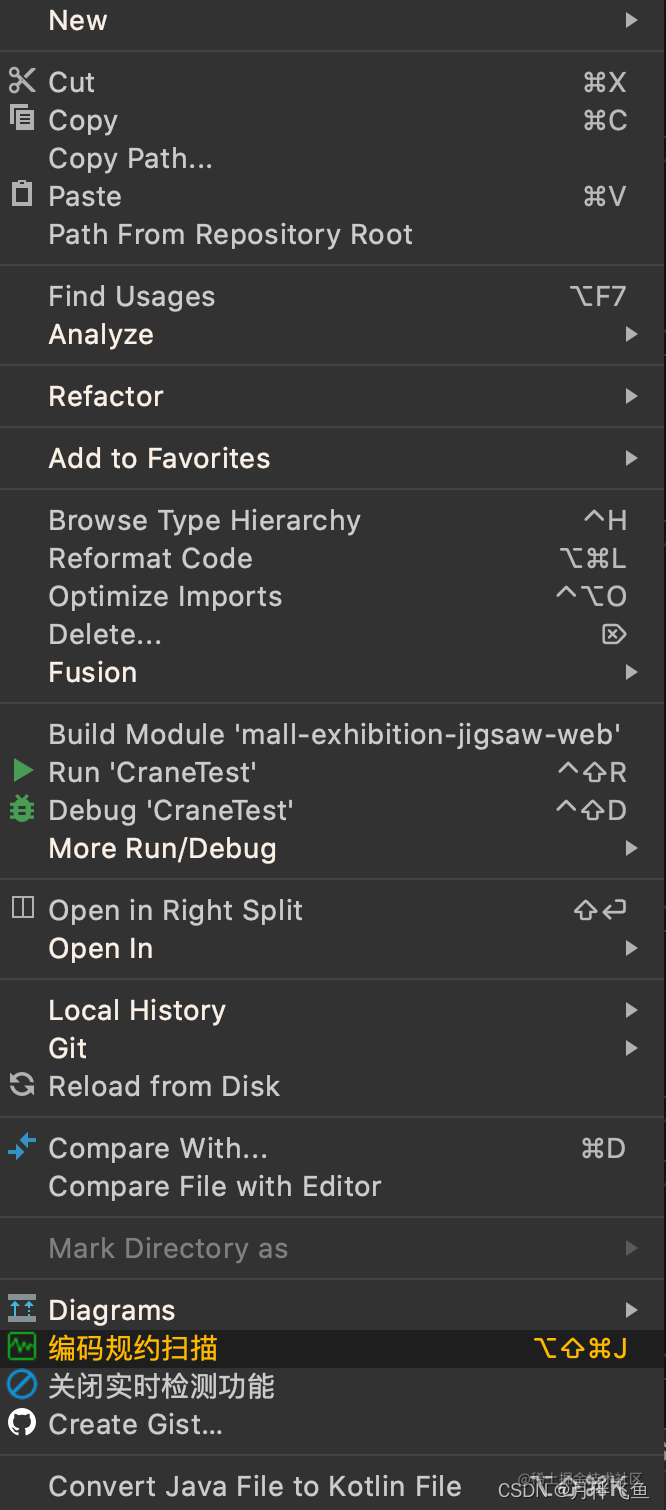Open the Git submenu arrow
666x1510 pixels.
click(x=631, y=1048)
